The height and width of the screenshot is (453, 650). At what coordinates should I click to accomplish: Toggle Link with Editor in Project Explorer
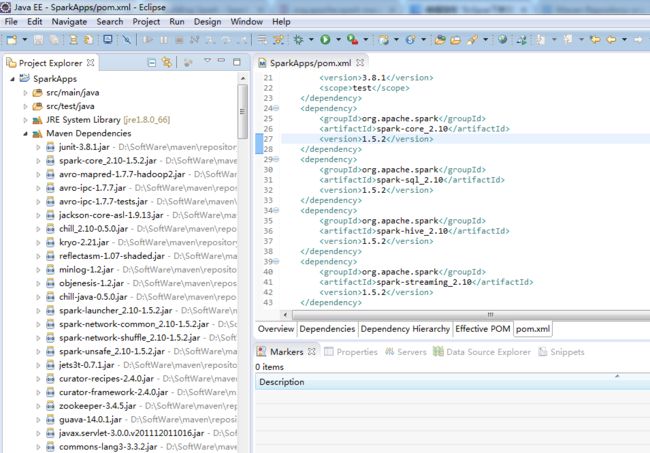pyautogui.click(x=167, y=63)
